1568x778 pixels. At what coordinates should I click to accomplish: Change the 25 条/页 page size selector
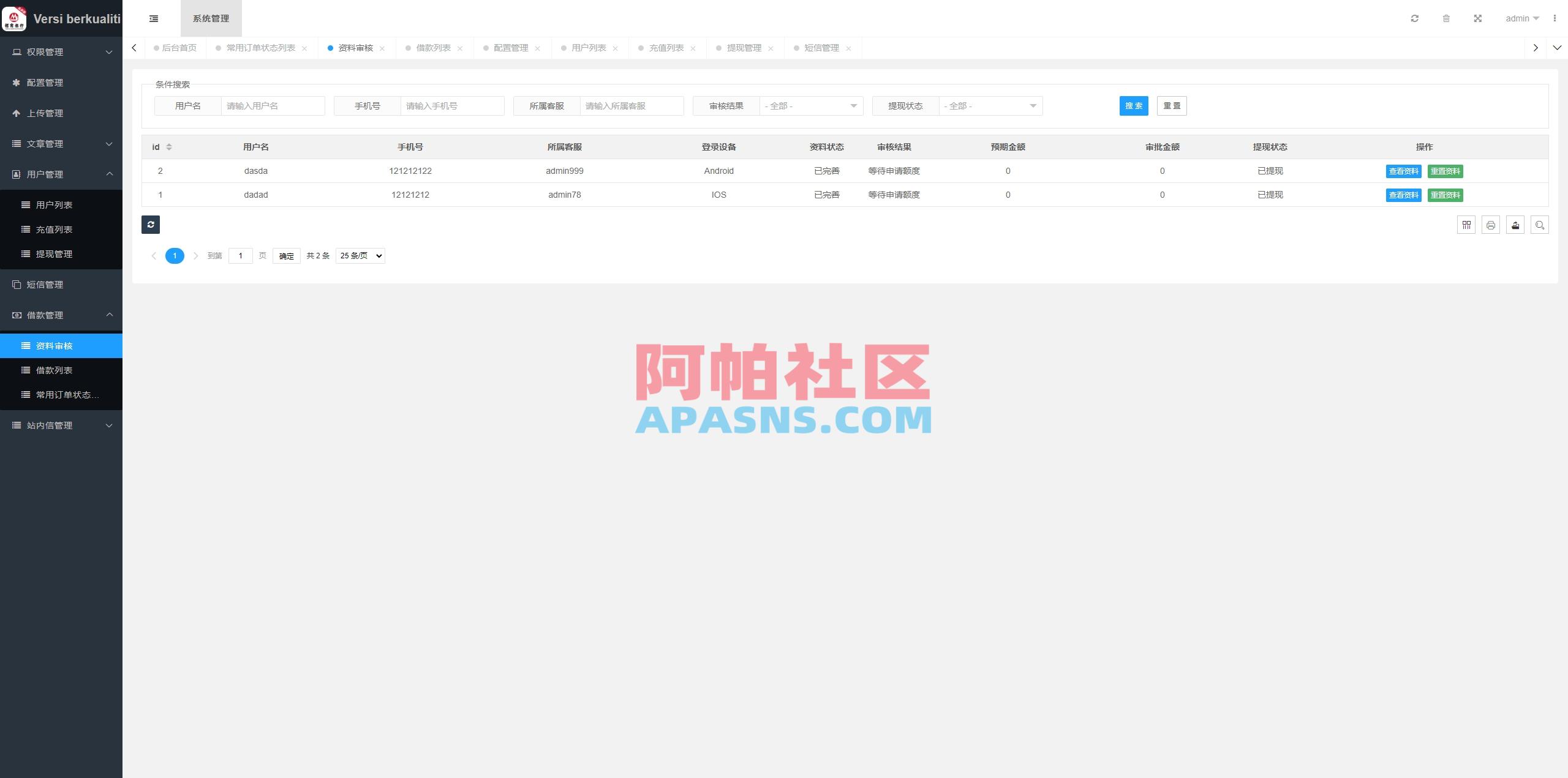point(360,255)
